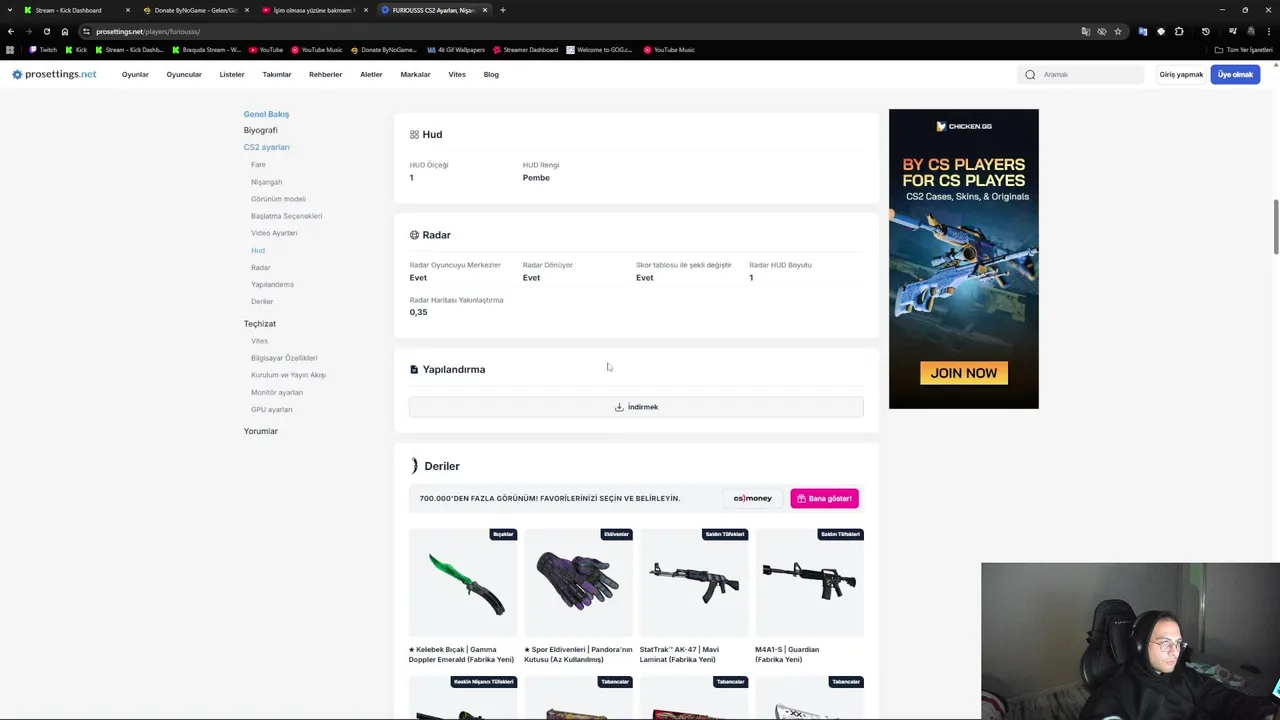The image size is (1280, 720).
Task: Open the Oyunlar menu
Action: (x=135, y=75)
